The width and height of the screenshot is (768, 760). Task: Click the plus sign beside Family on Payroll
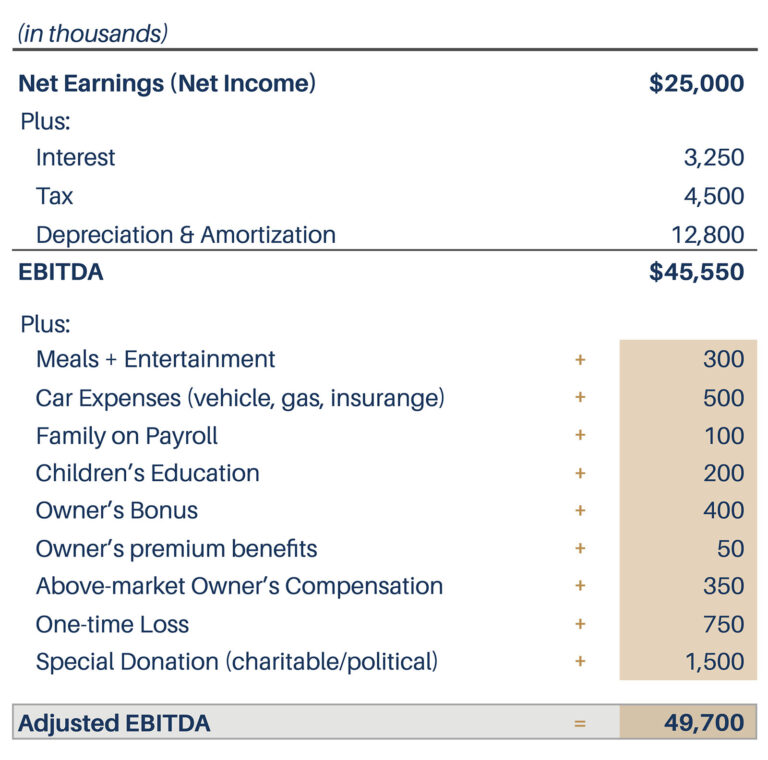[x=580, y=436]
